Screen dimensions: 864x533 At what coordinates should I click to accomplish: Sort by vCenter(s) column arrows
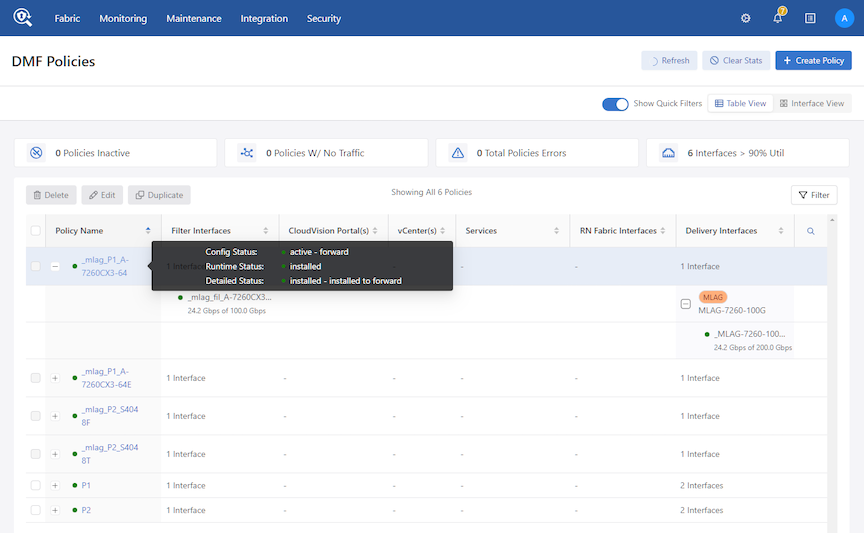tap(442, 230)
